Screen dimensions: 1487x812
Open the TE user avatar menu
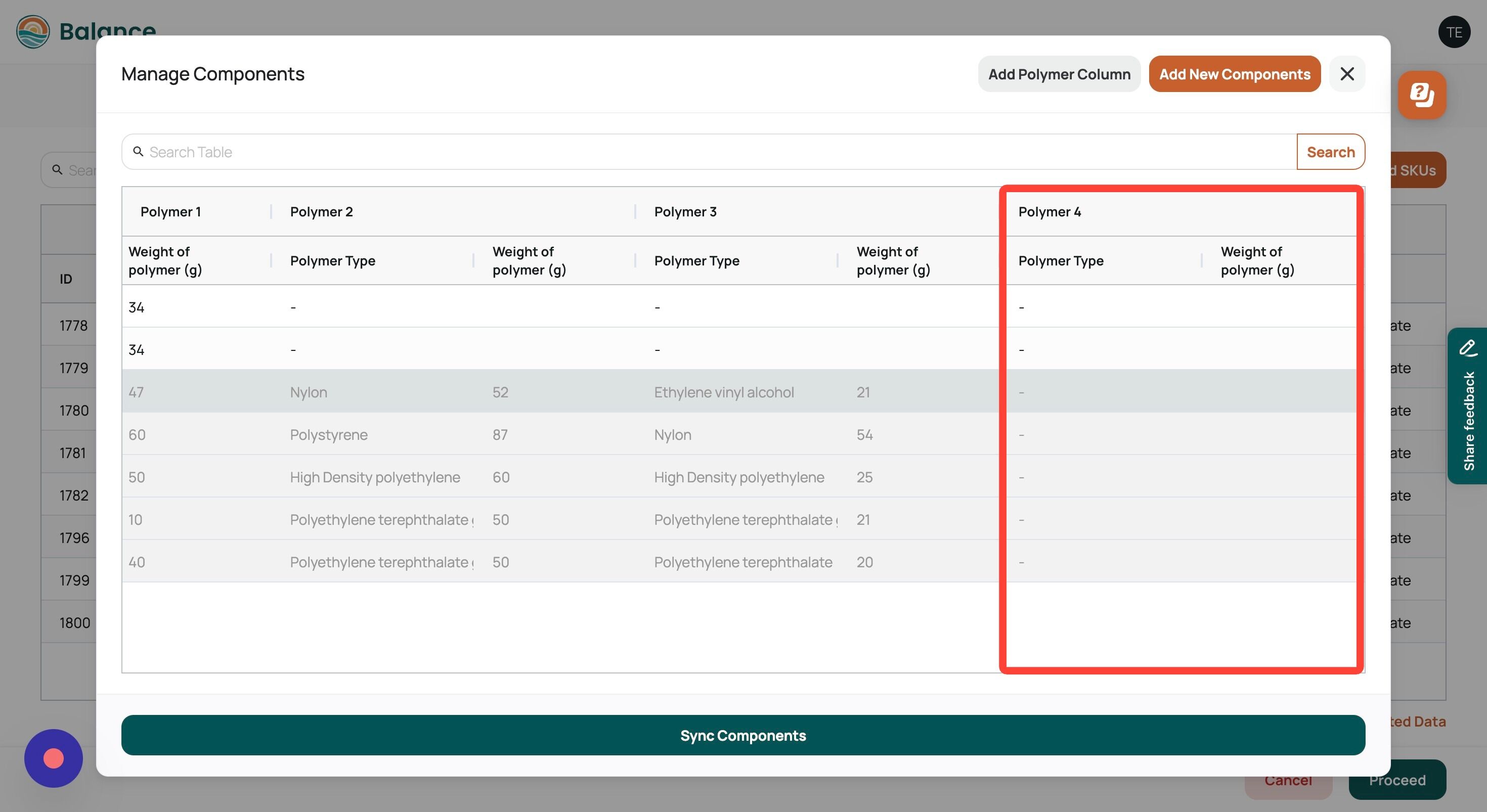(1454, 32)
